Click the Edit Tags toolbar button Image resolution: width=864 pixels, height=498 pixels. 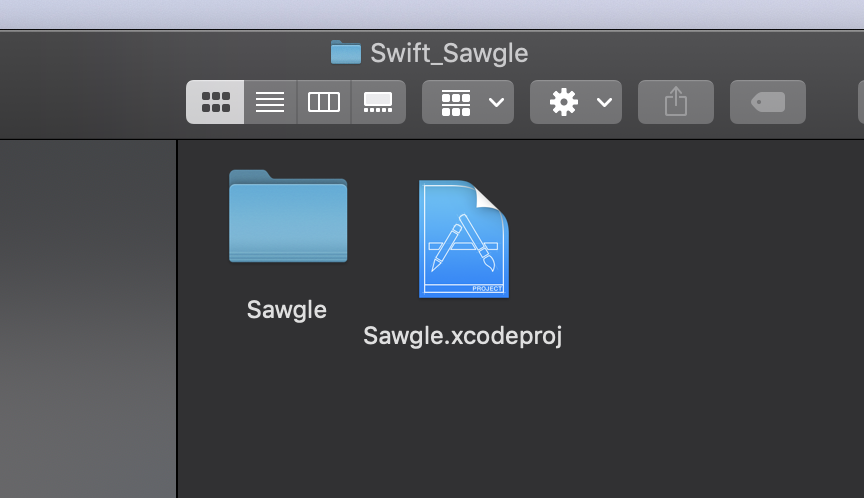768,102
